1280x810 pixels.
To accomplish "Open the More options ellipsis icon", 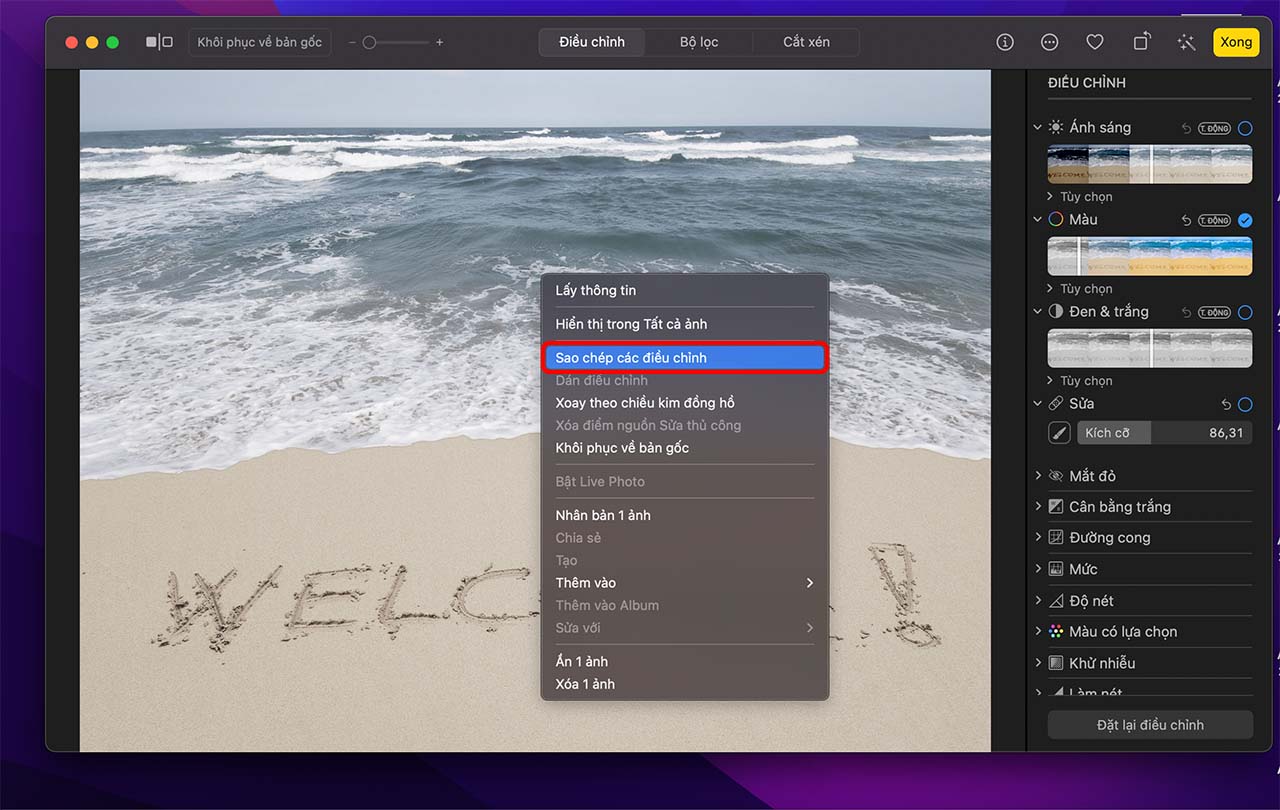I will pos(1049,42).
